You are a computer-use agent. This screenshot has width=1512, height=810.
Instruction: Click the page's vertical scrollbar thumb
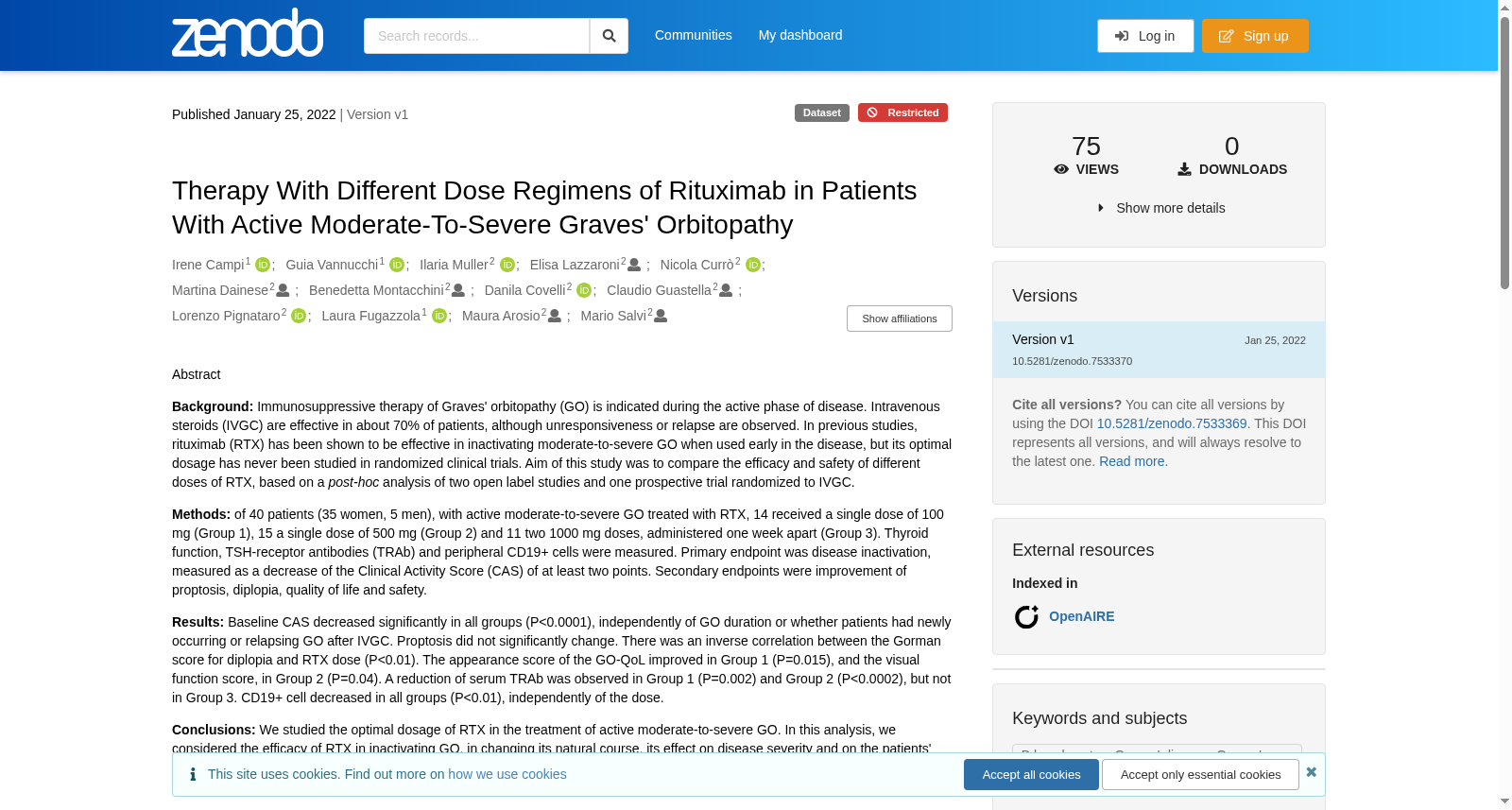click(x=1504, y=151)
